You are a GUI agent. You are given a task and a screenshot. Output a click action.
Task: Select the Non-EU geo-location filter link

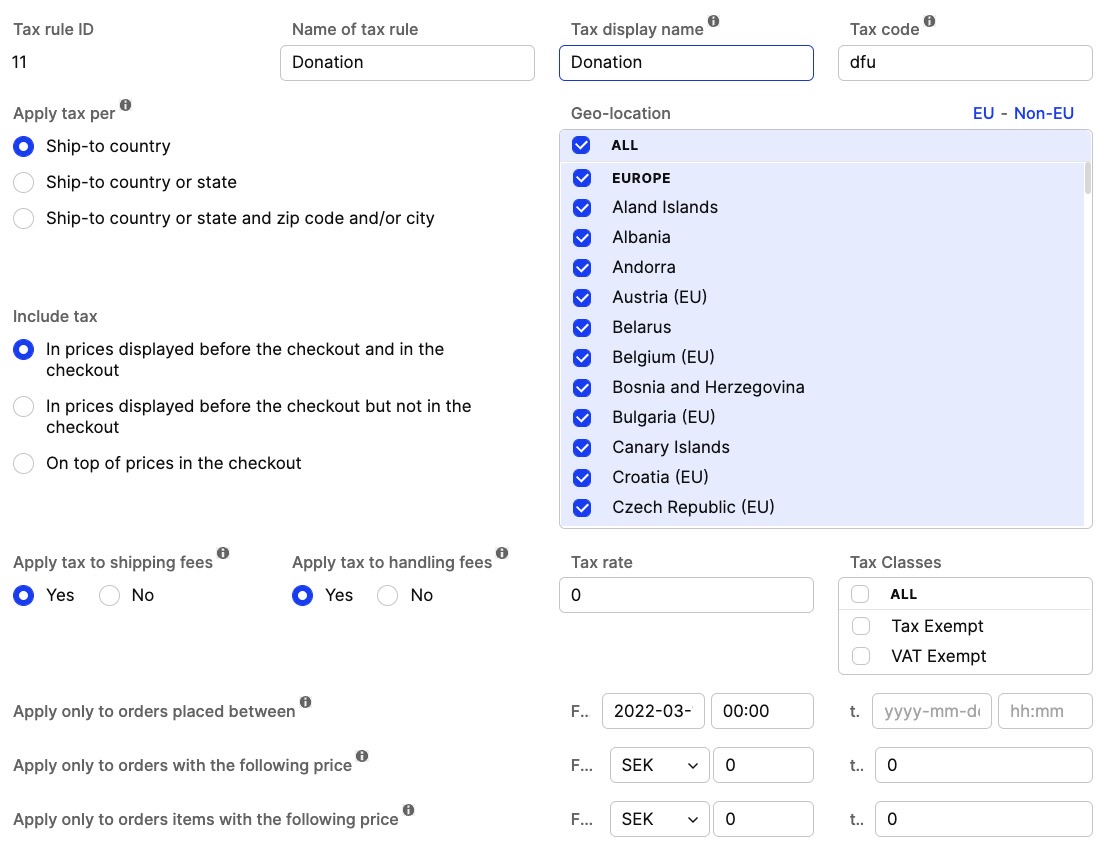[1043, 113]
